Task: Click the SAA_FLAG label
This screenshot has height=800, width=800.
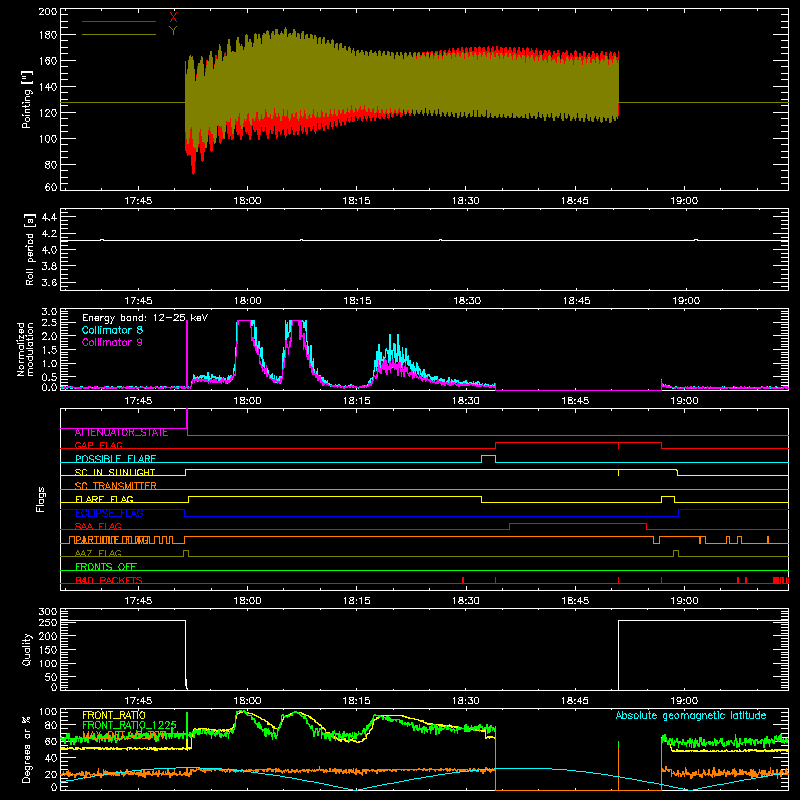Action: [x=98, y=526]
